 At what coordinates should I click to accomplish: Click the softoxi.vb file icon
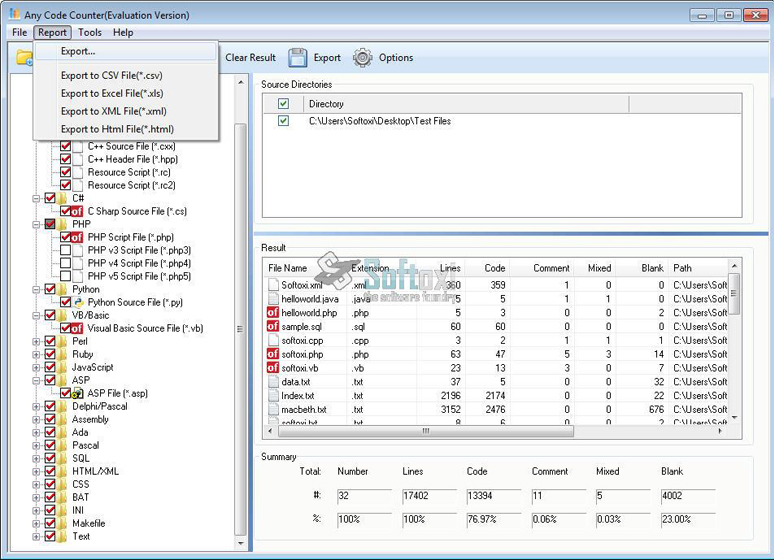[273, 368]
